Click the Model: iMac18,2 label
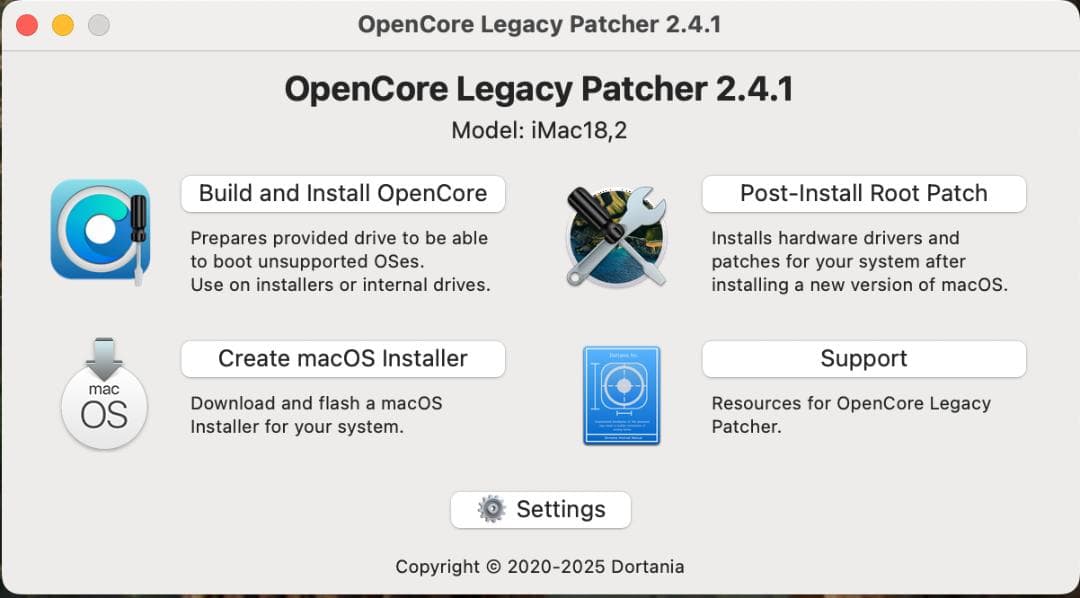 click(539, 131)
